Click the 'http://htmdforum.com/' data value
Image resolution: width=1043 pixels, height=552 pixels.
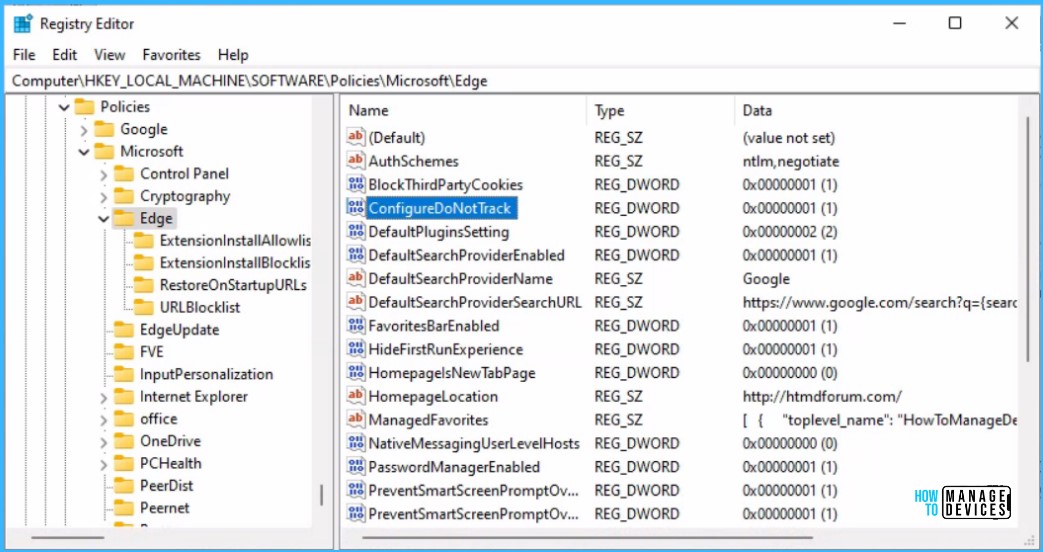pyautogui.click(x=822, y=396)
